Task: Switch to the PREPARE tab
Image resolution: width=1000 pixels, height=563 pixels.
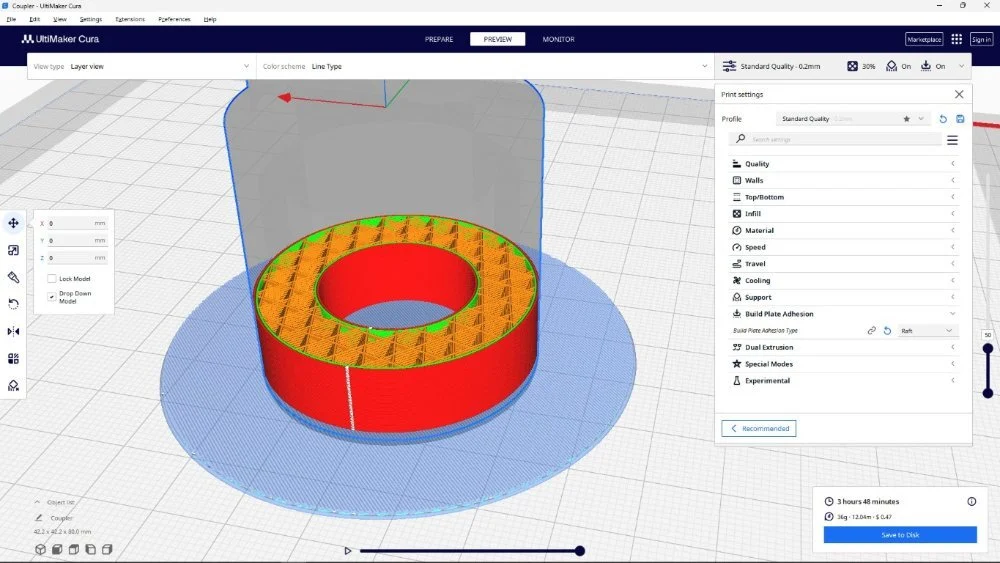Action: click(439, 40)
